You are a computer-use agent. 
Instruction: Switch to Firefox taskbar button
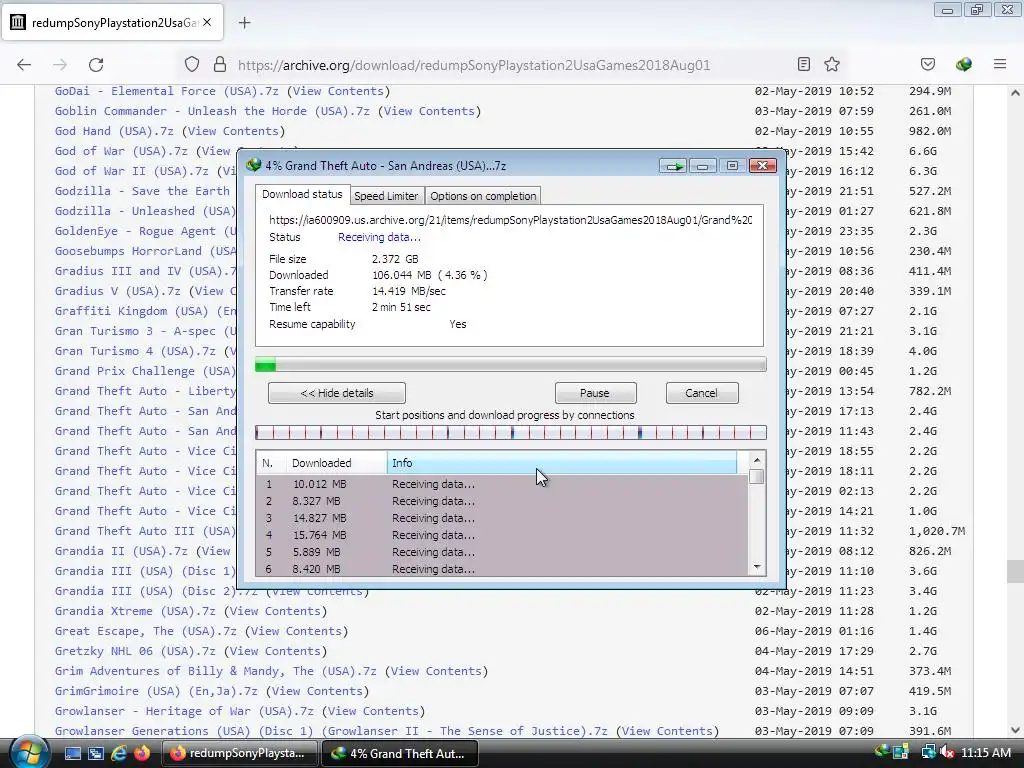[239, 753]
